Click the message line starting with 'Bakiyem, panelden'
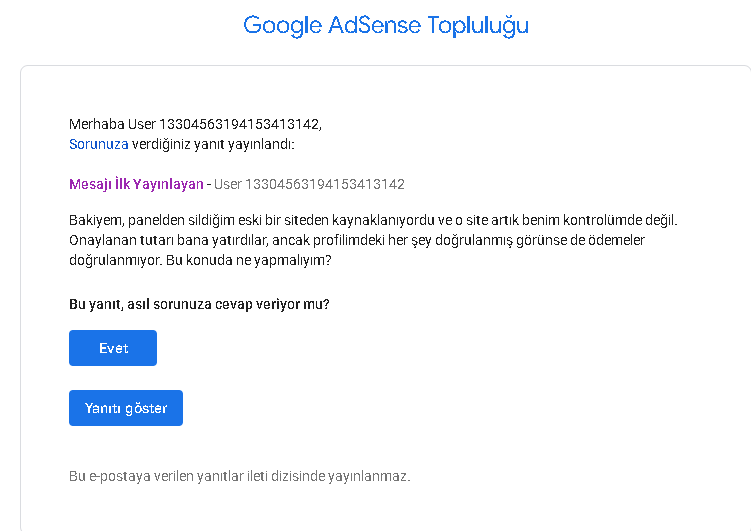 point(373,220)
